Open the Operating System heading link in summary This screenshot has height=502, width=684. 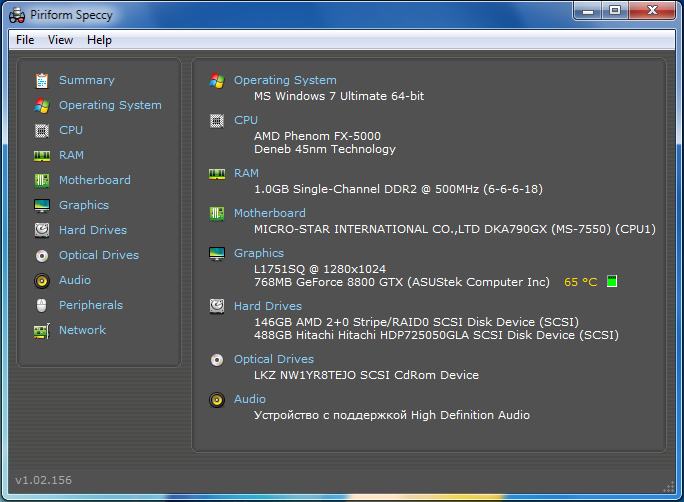click(x=285, y=80)
